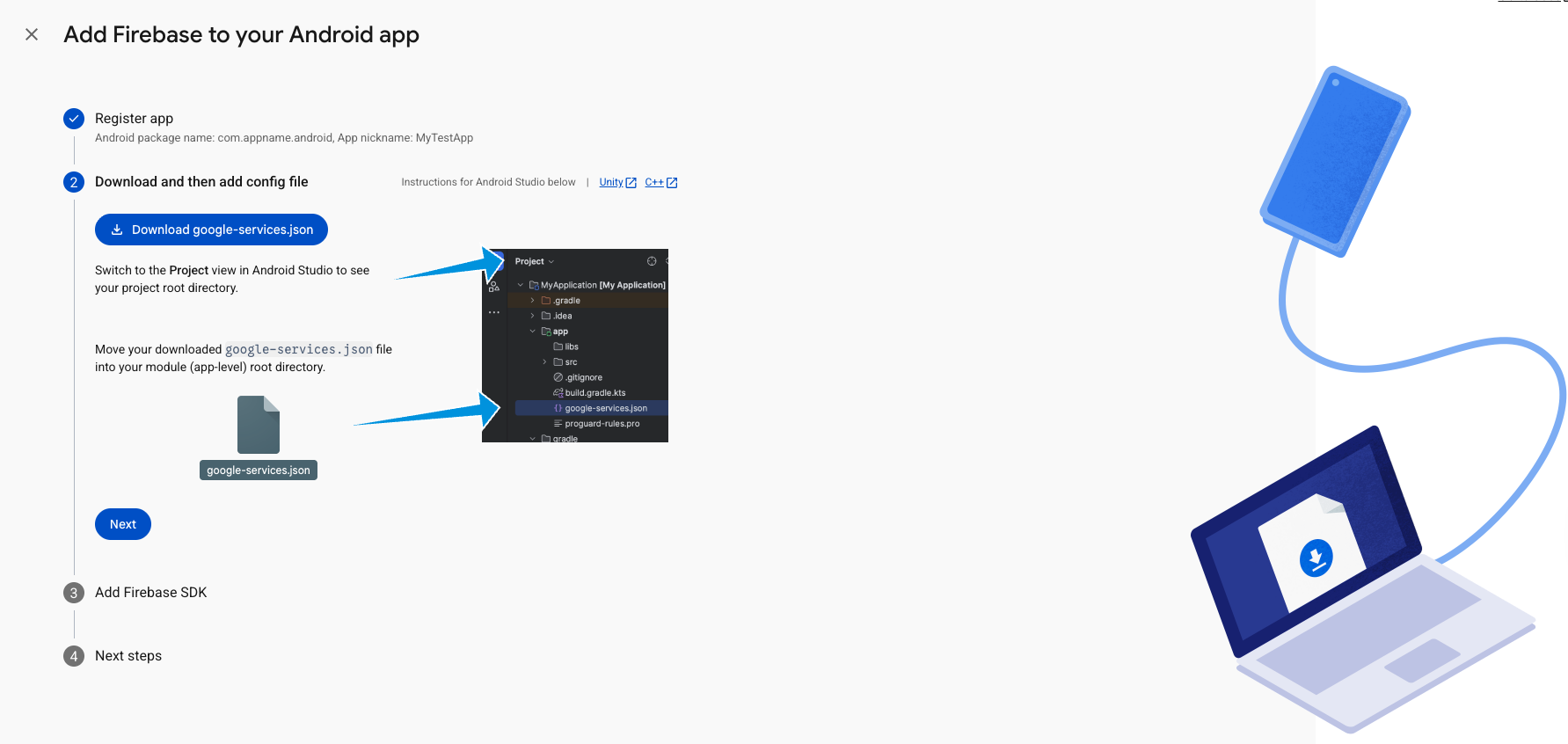1568x744 pixels.
Task: Open the Project dropdown in the Android Studio screenshot
Action: (534, 261)
